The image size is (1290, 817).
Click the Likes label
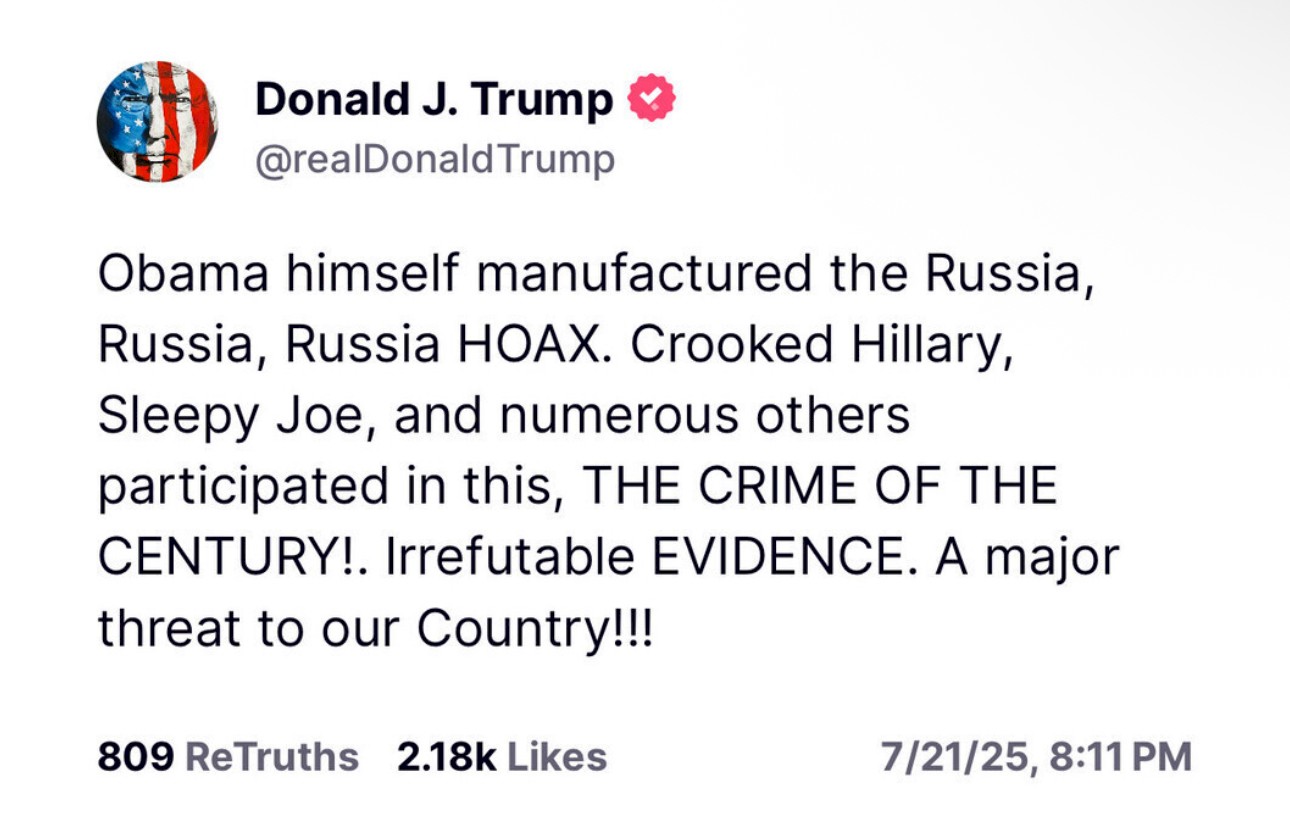557,757
